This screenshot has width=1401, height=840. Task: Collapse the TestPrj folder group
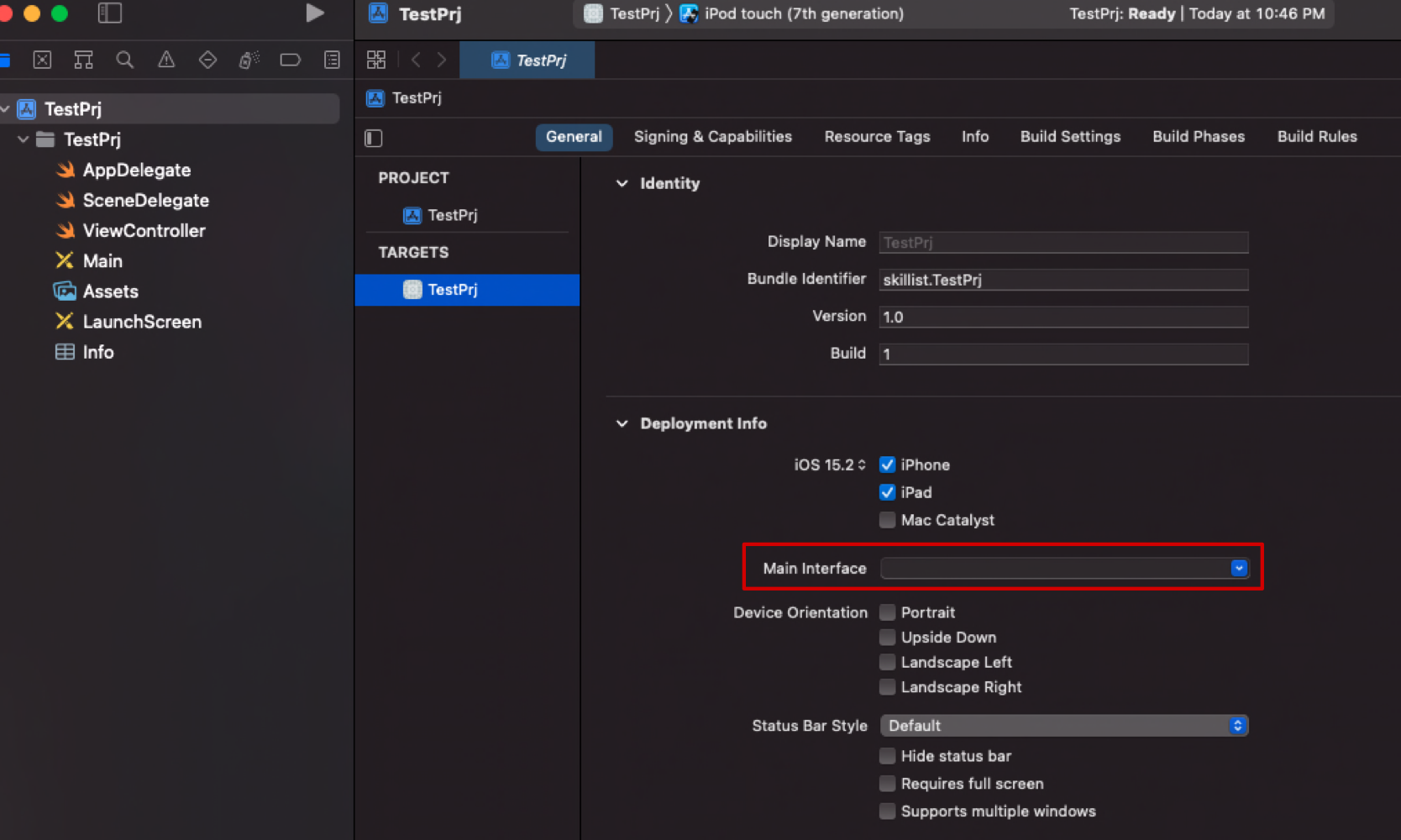click(24, 139)
